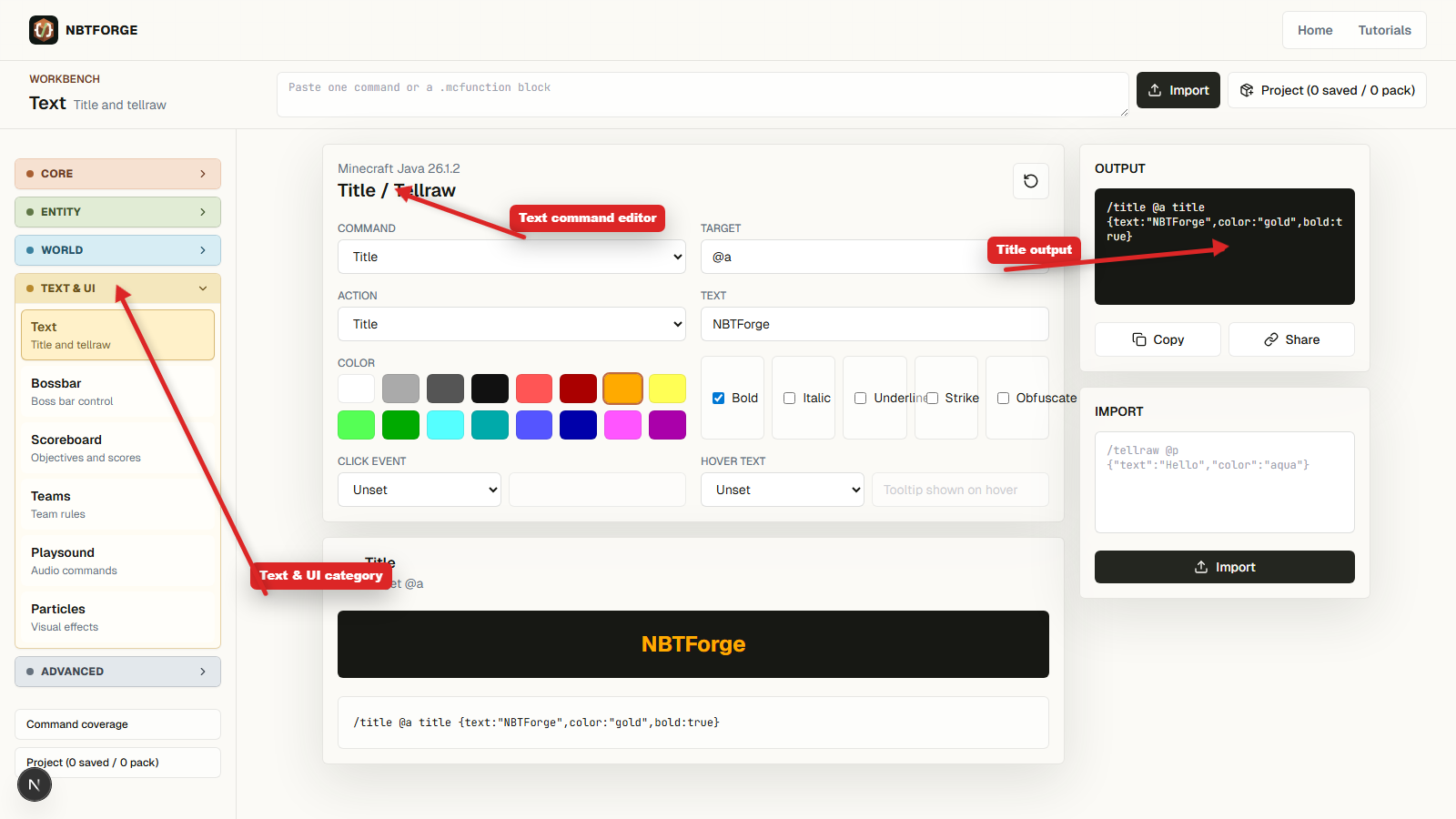The width and height of the screenshot is (1456, 819).
Task: Pick the dark purple color swatch
Action: click(x=667, y=425)
